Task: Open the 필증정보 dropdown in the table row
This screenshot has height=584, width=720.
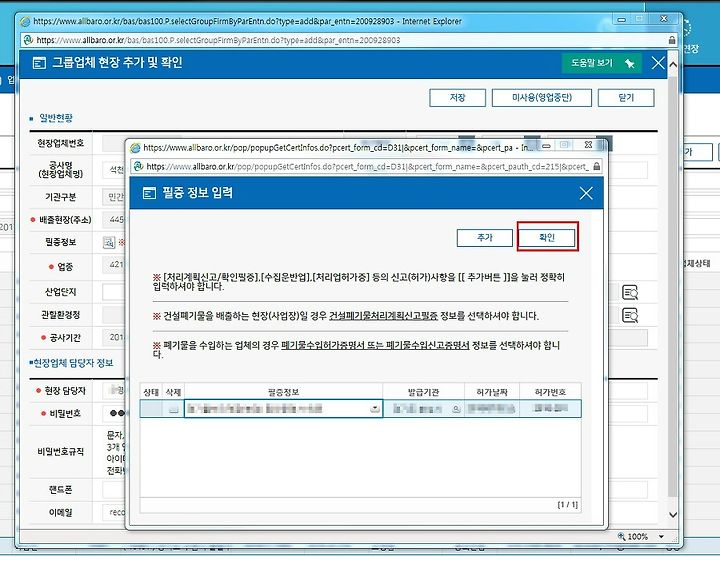Action: coord(375,409)
